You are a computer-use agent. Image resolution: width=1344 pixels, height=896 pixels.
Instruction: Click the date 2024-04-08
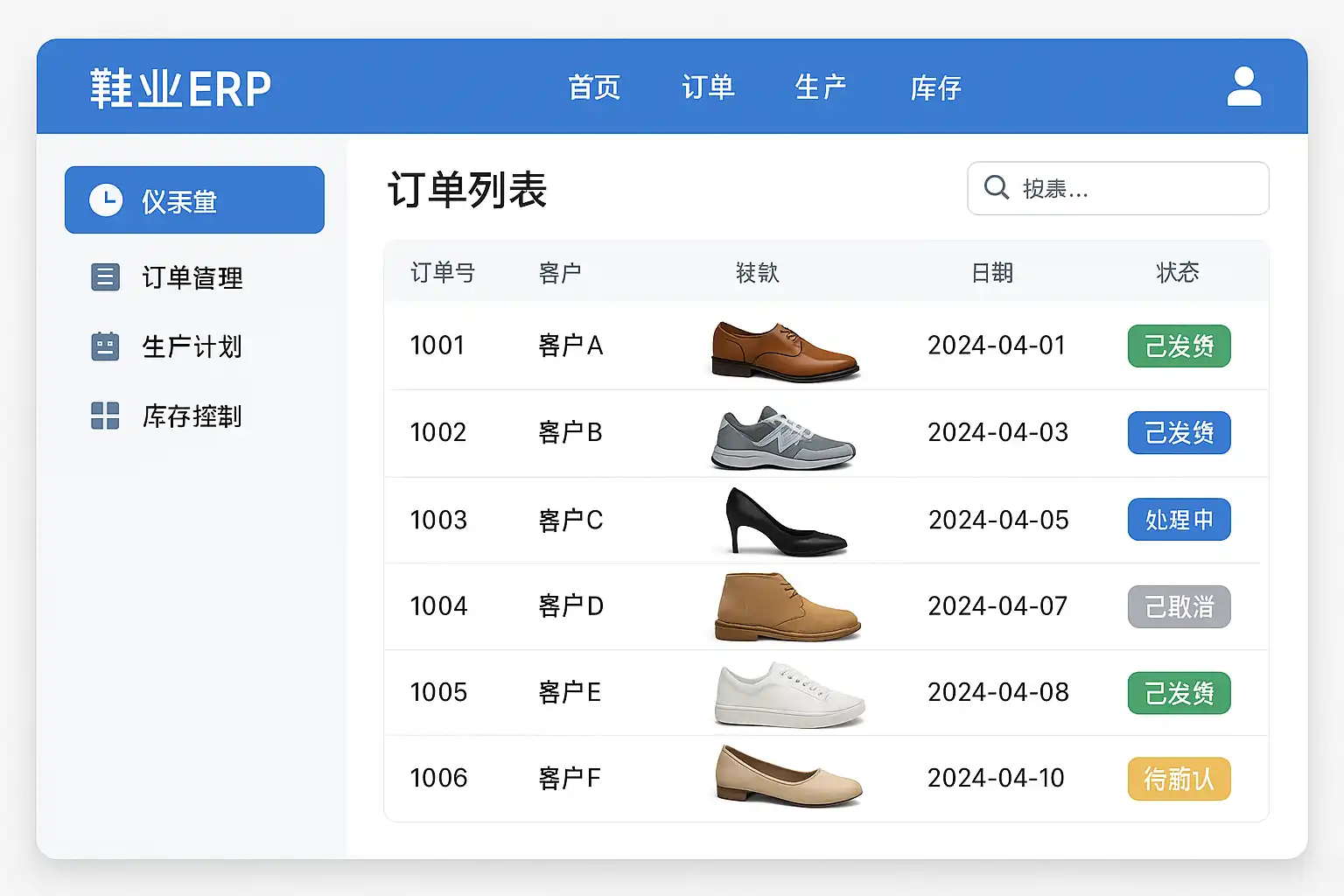tap(998, 692)
